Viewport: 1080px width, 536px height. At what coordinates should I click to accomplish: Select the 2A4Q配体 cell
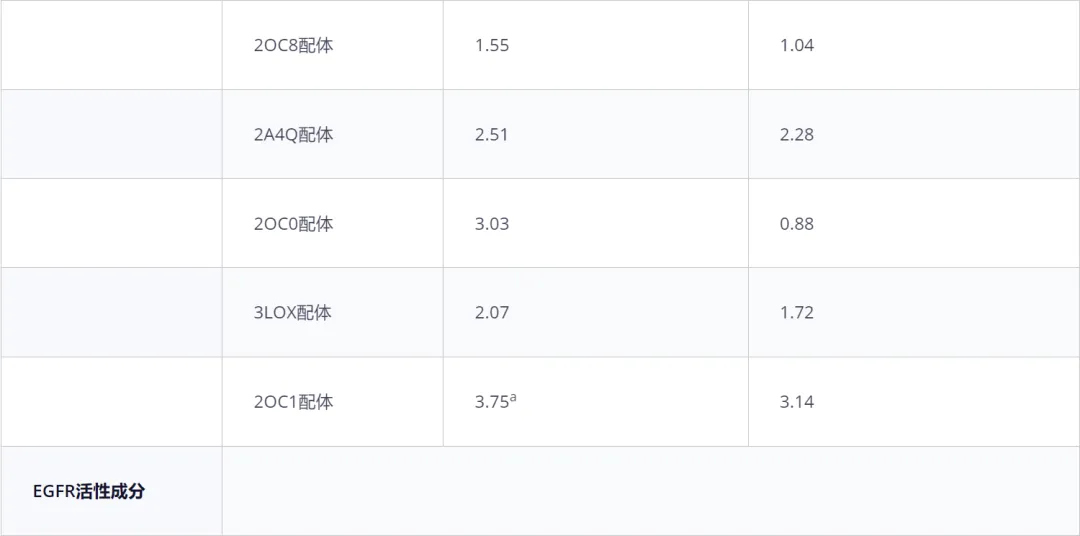point(332,134)
